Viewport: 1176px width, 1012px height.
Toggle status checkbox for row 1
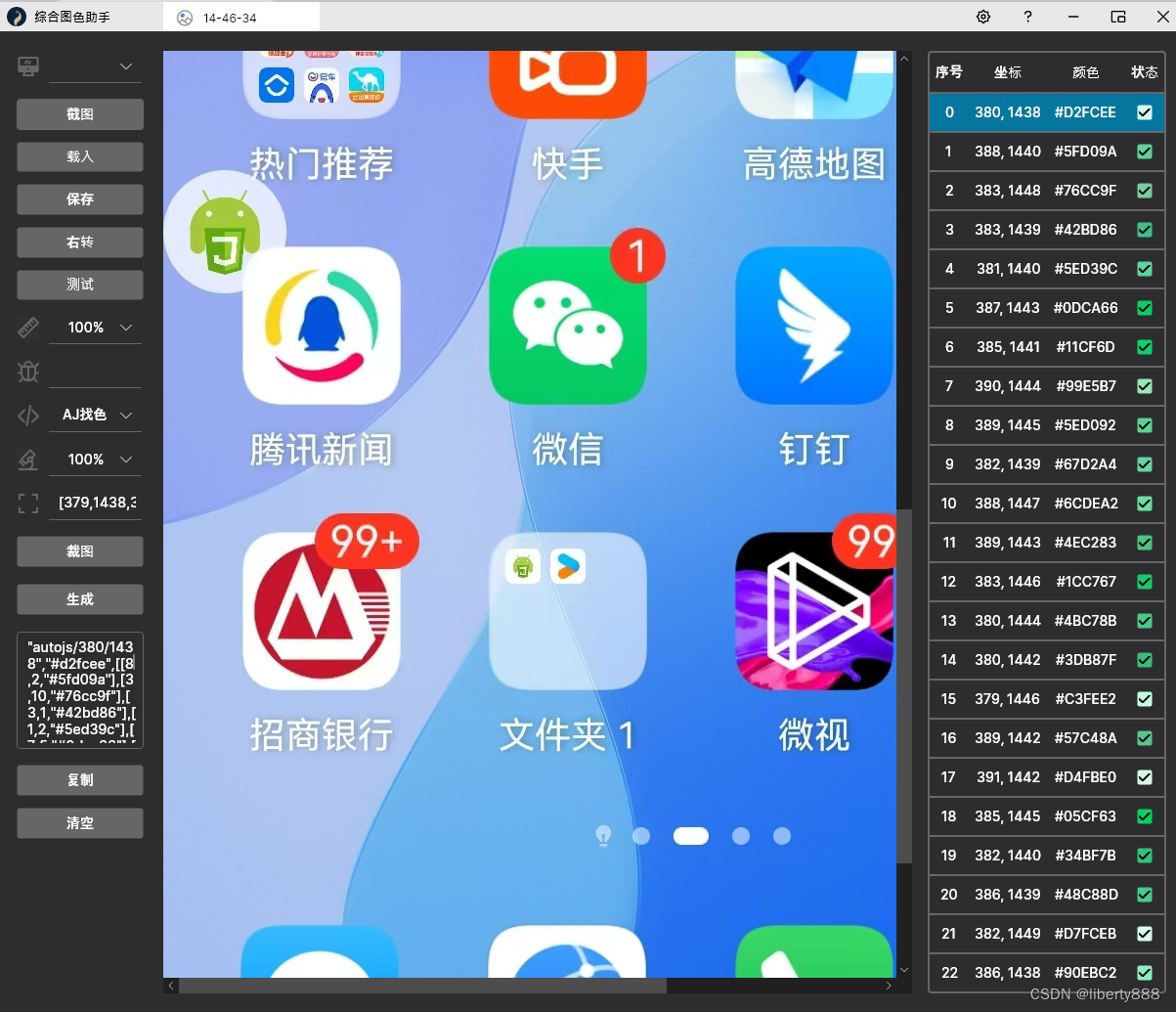click(1145, 152)
